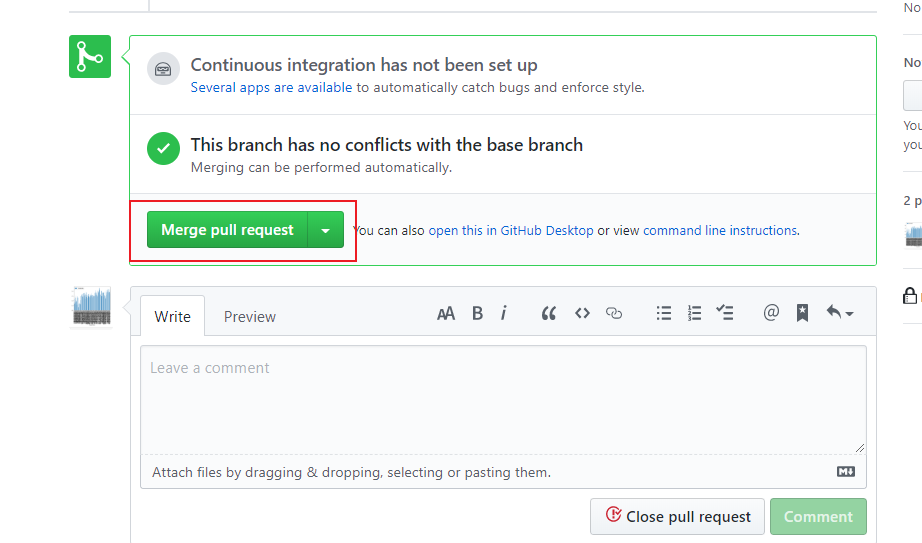View command line instructions link
This screenshot has height=543, width=922.
point(720,231)
